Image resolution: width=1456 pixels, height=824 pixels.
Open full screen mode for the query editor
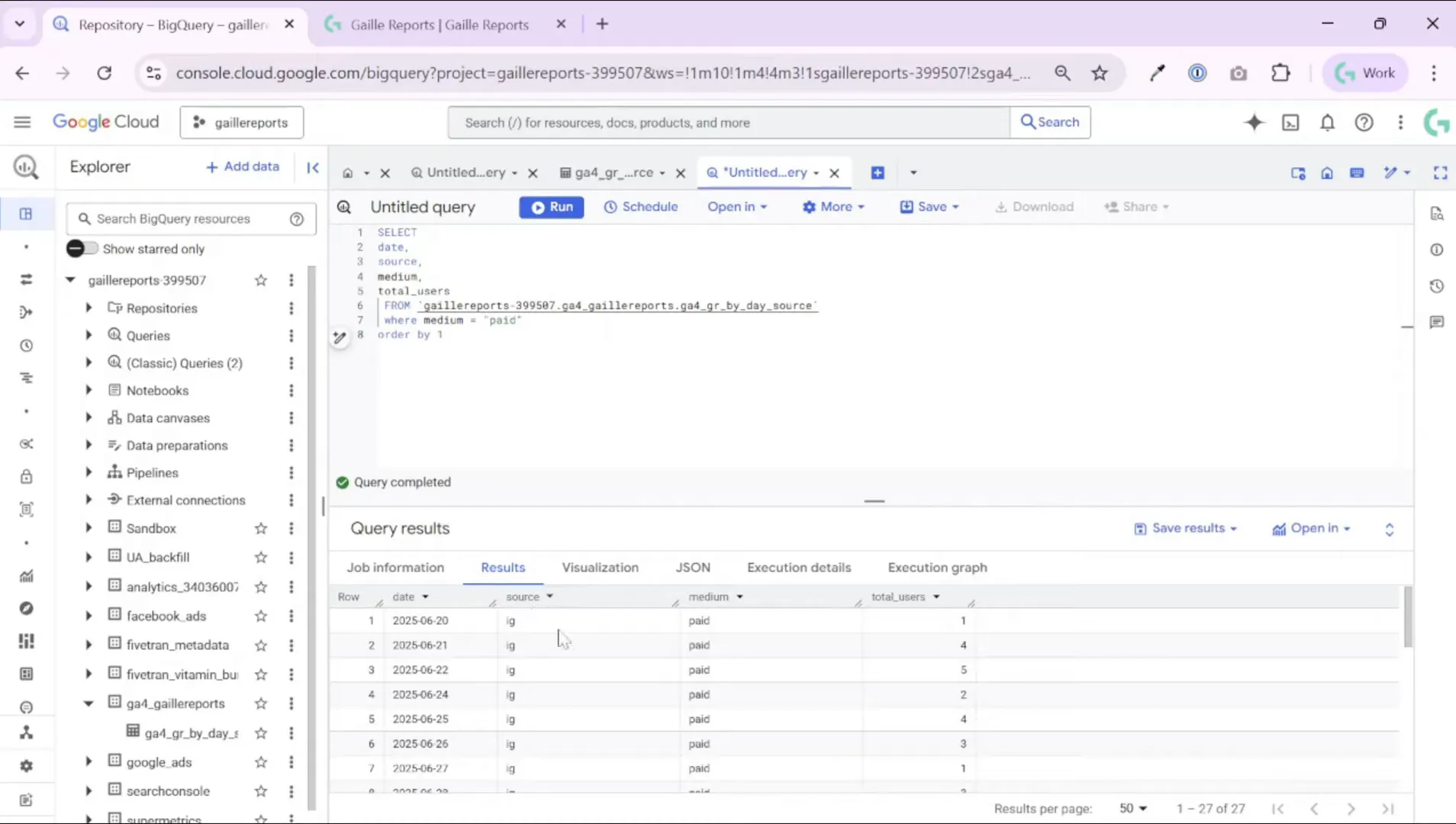(1441, 172)
